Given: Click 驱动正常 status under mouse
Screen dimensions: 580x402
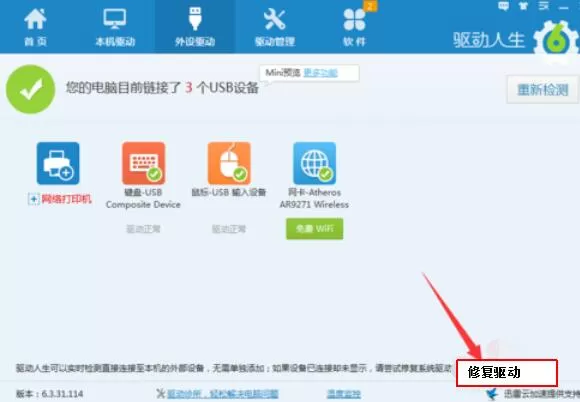Looking at the screenshot, I should (229, 229).
